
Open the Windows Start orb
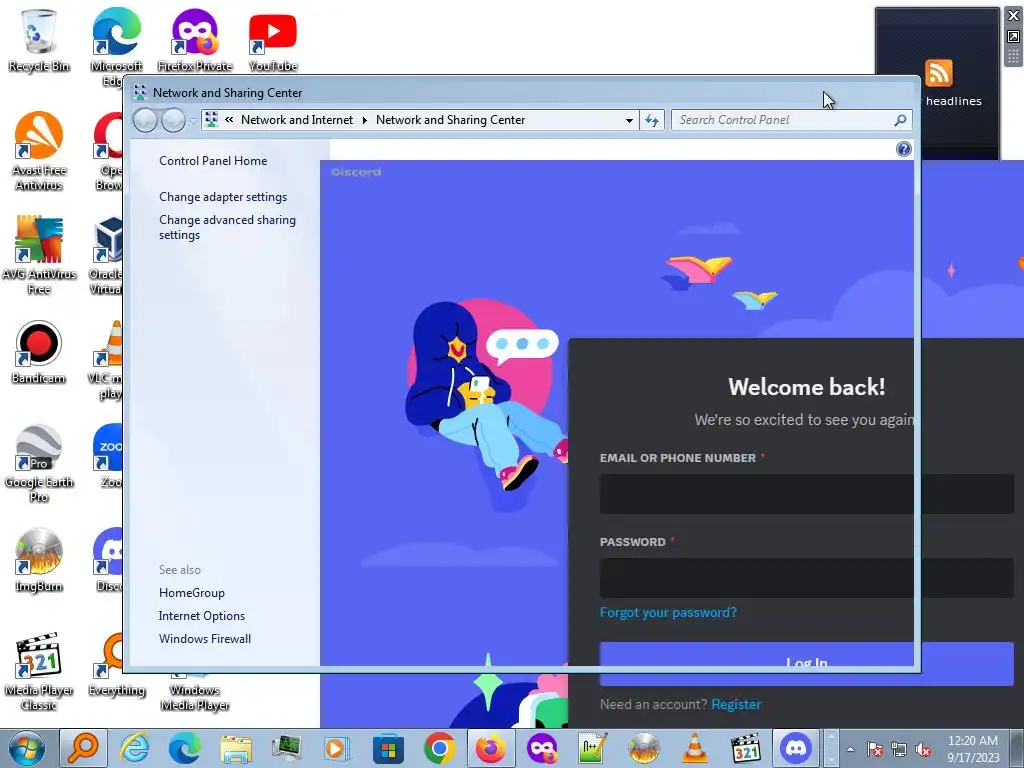pos(27,748)
